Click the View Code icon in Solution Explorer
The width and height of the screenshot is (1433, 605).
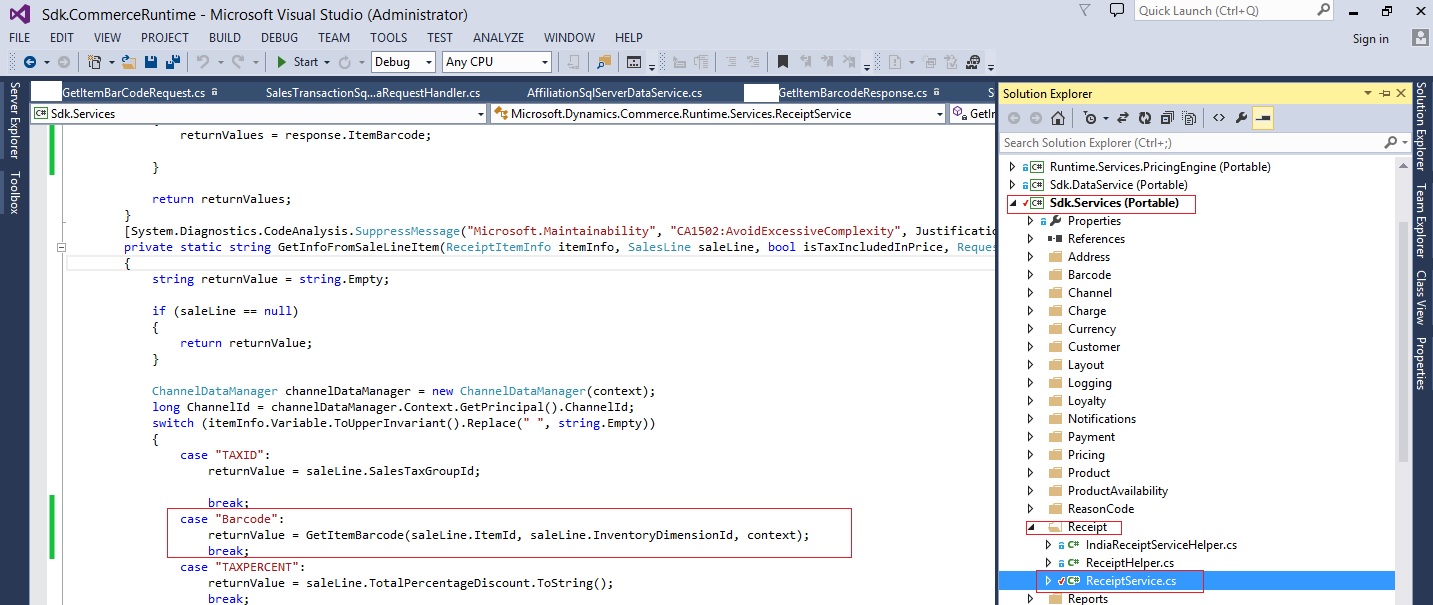(1219, 118)
